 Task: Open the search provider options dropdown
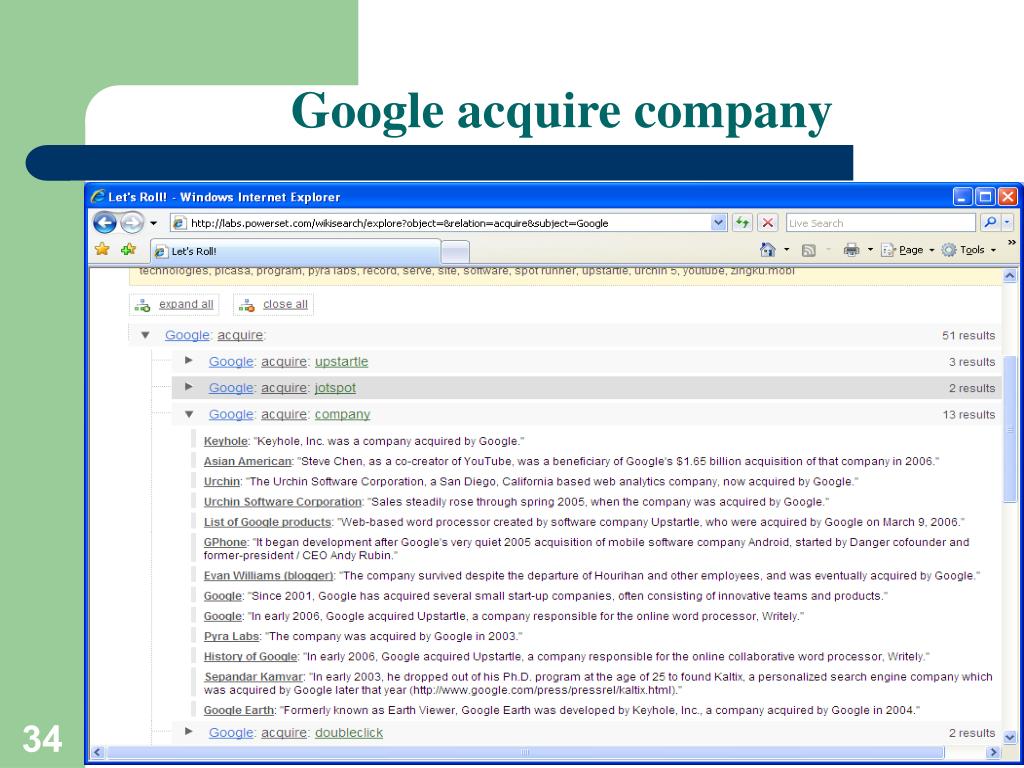pos(1008,223)
